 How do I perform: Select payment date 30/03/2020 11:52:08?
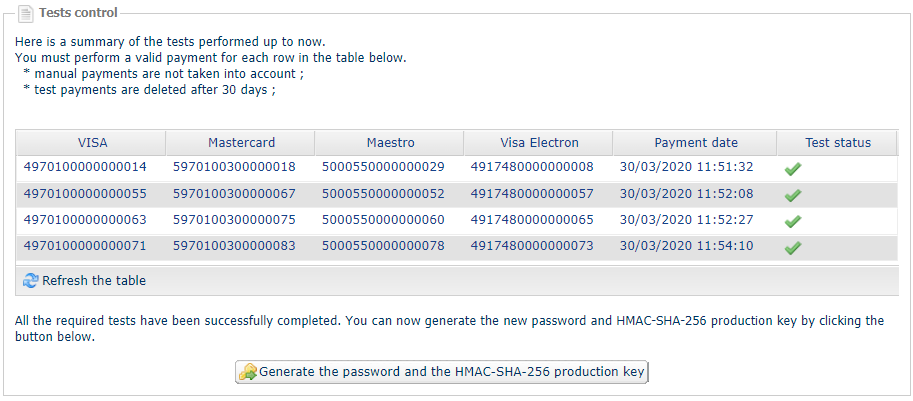686,194
